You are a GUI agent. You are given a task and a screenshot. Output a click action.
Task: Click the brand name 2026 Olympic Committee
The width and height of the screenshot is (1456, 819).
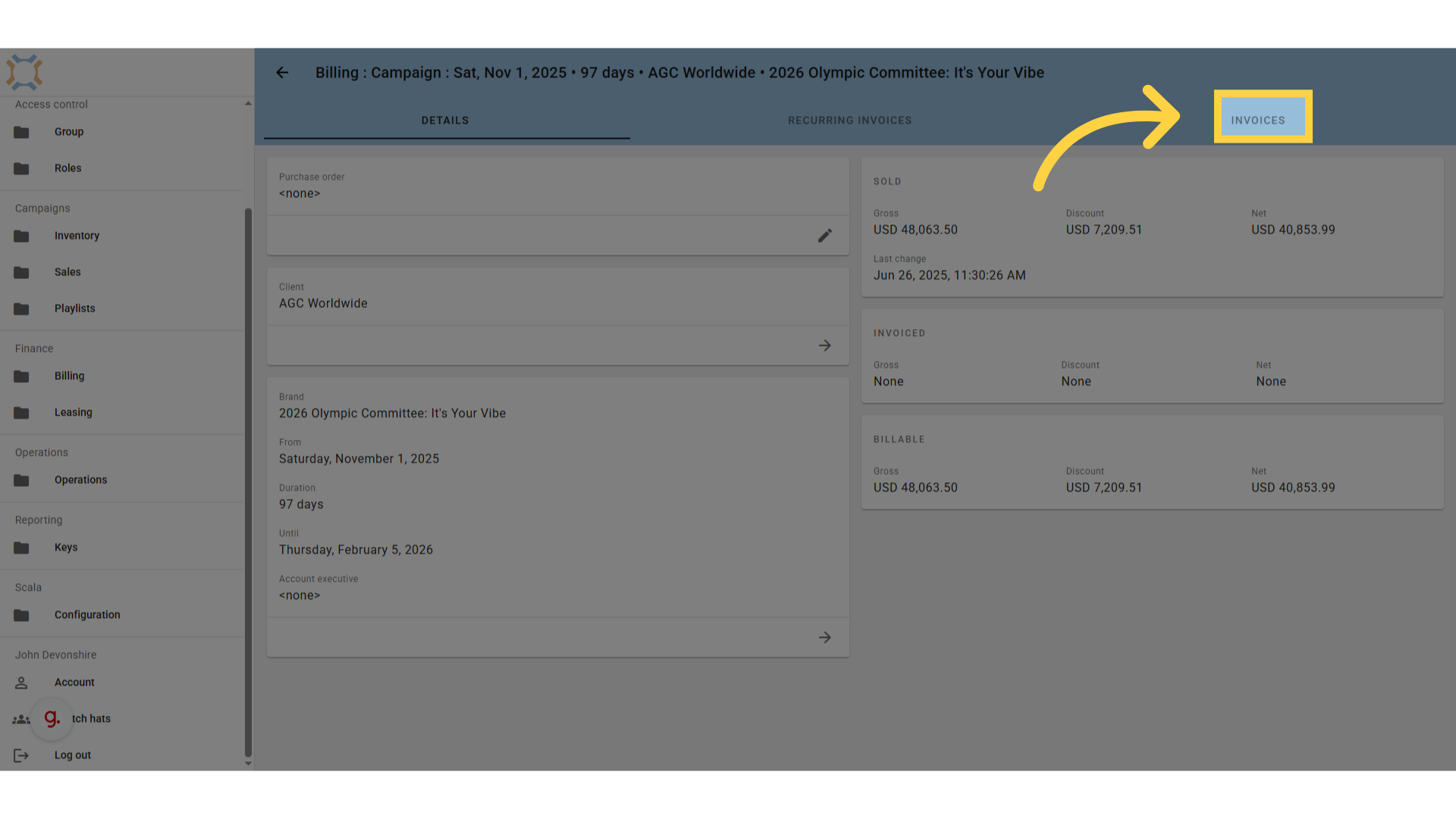(x=392, y=413)
